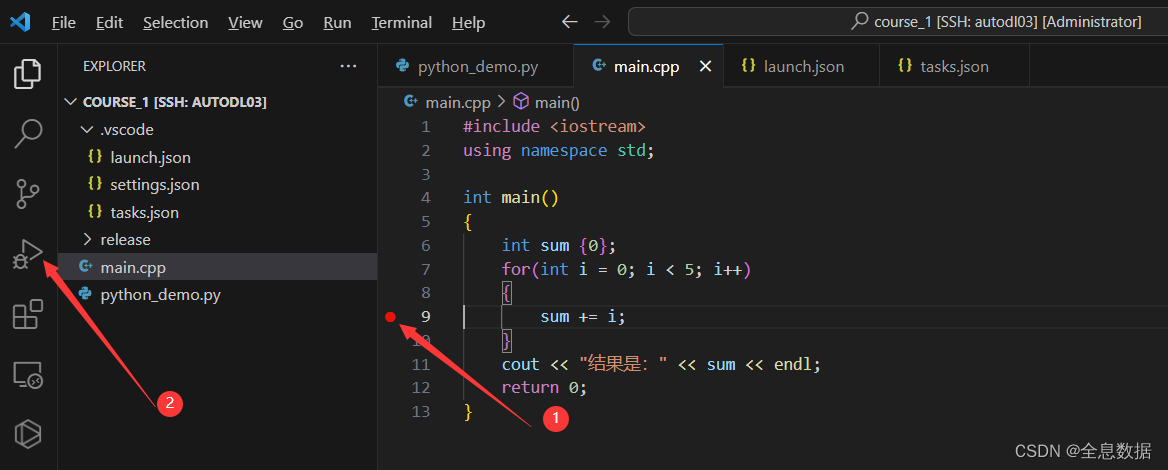Viewport: 1168px width, 470px height.
Task: Click the '#include <iostream>' line
Action: pos(554,127)
